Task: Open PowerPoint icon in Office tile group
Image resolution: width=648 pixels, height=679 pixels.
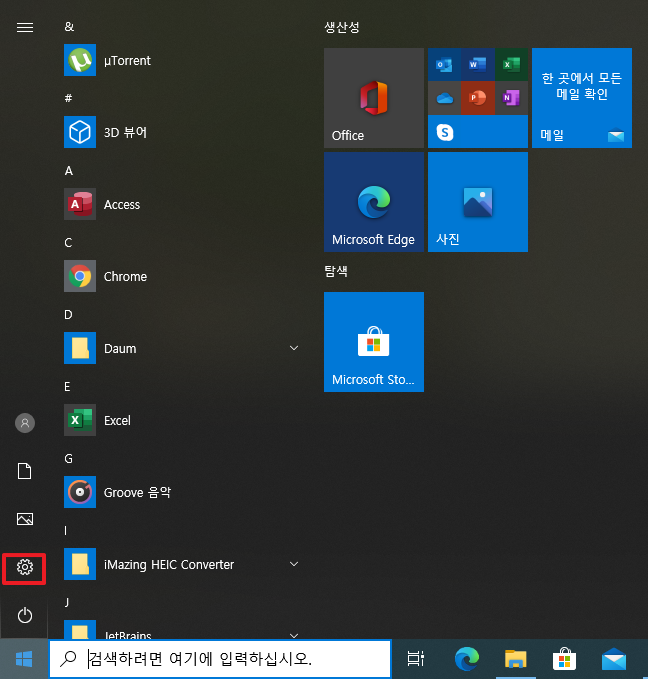Action: 477,98
